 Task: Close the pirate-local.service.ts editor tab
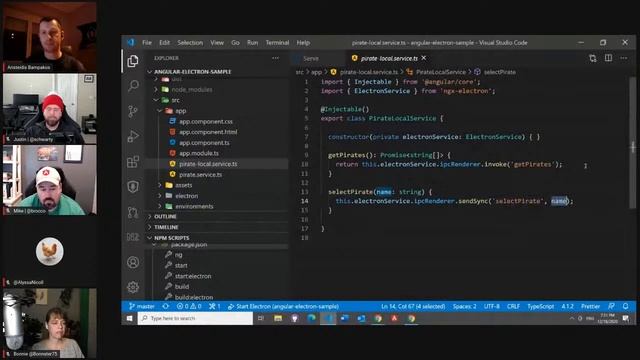424,58
